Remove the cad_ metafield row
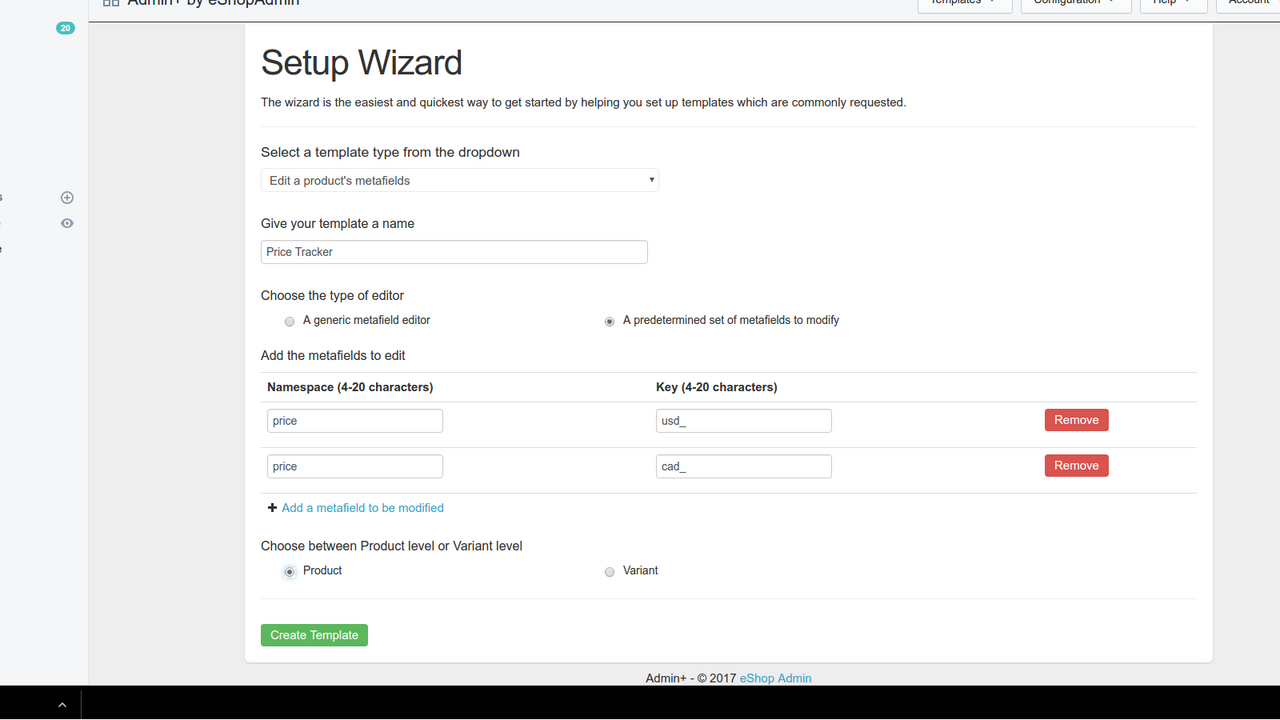The width and height of the screenshot is (1280, 720). (1076, 465)
